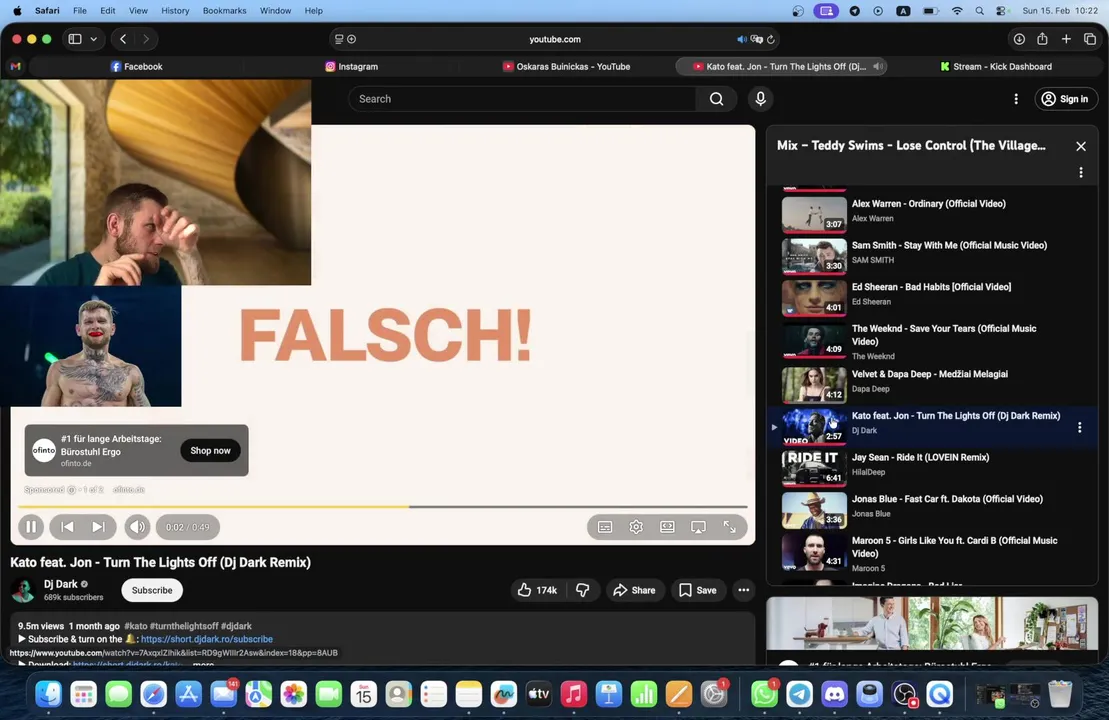Open Apple TV from the Dock
This screenshot has height=720, width=1109.
[x=538, y=695]
